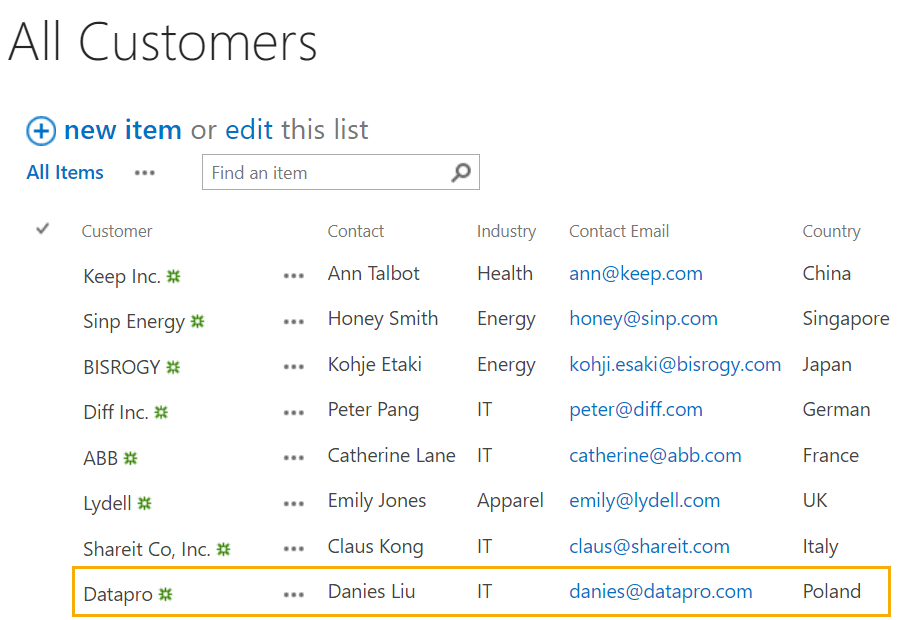The height and width of the screenshot is (620, 907).
Task: Open email link kohji.esaki@bisrogy.com
Action: (675, 365)
